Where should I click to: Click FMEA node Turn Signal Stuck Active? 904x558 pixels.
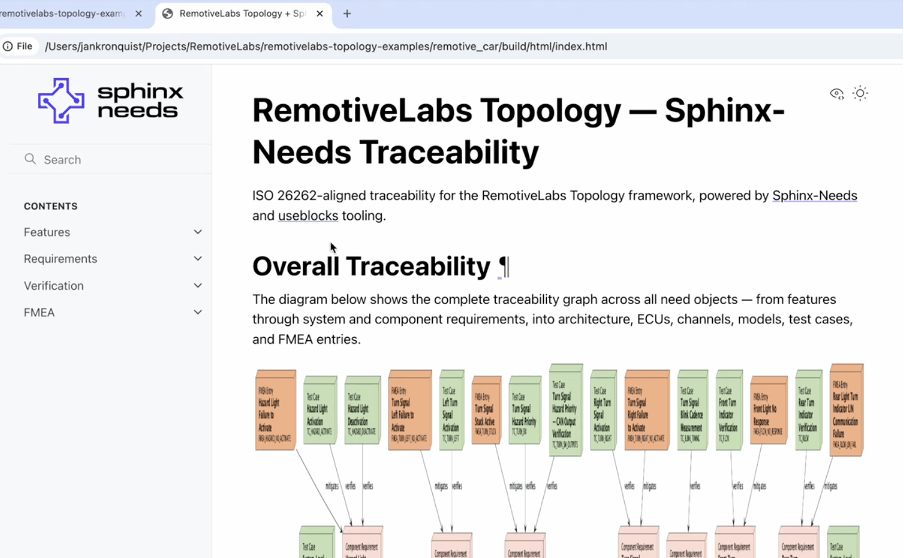pyautogui.click(x=486, y=410)
